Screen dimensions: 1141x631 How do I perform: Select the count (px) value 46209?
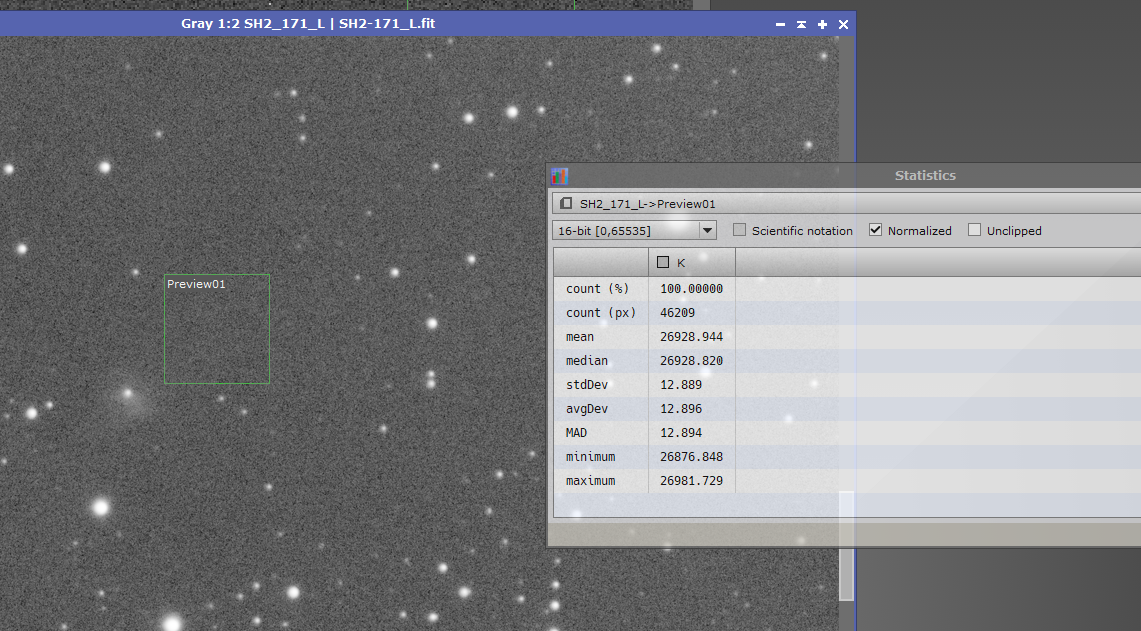[677, 313]
